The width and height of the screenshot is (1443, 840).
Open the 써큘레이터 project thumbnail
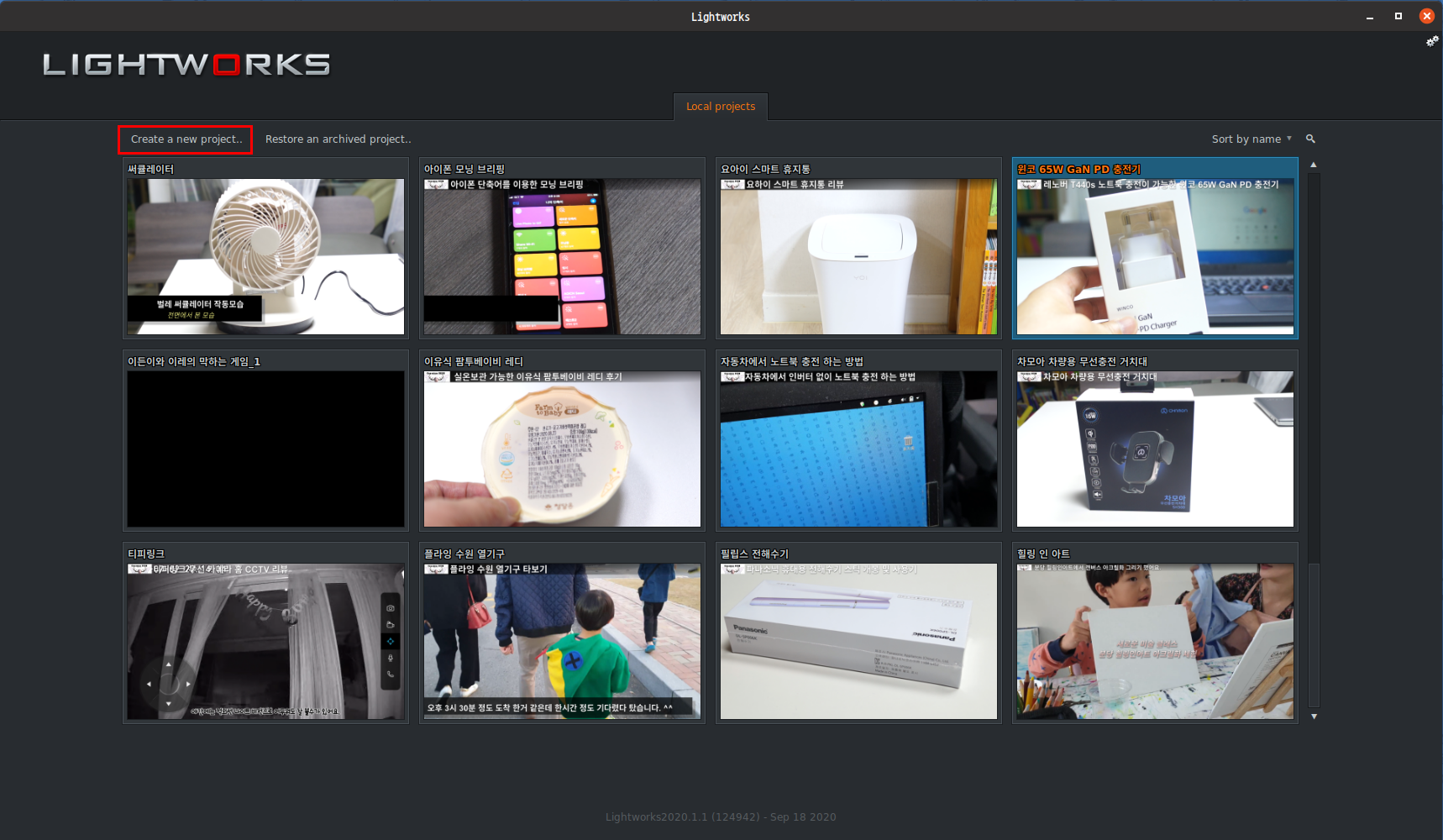(265, 256)
